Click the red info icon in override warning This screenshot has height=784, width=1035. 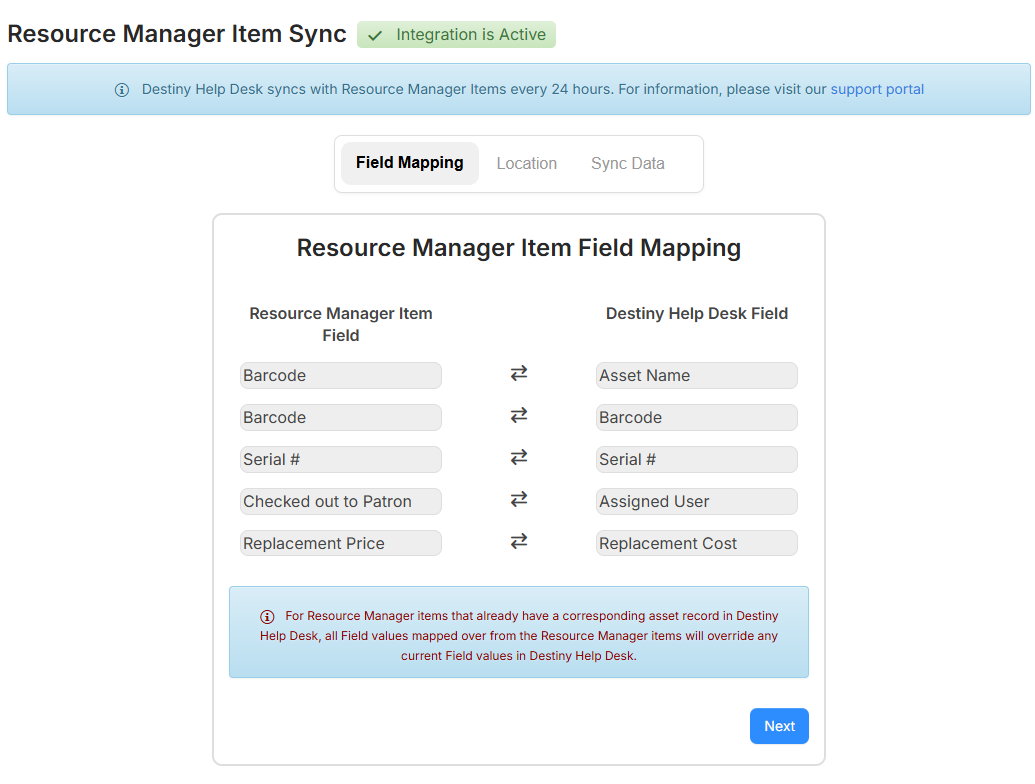point(267,617)
